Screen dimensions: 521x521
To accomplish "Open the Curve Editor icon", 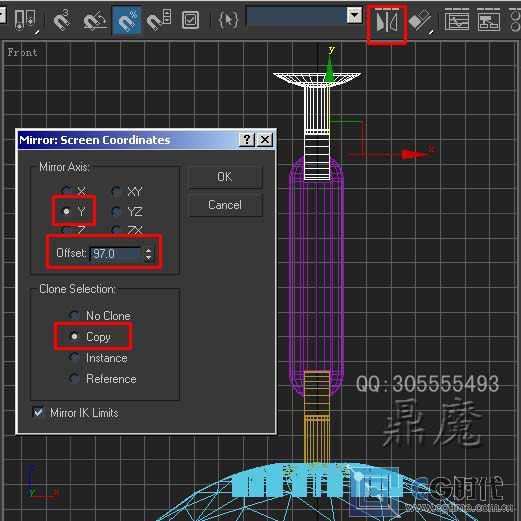I will click(458, 21).
